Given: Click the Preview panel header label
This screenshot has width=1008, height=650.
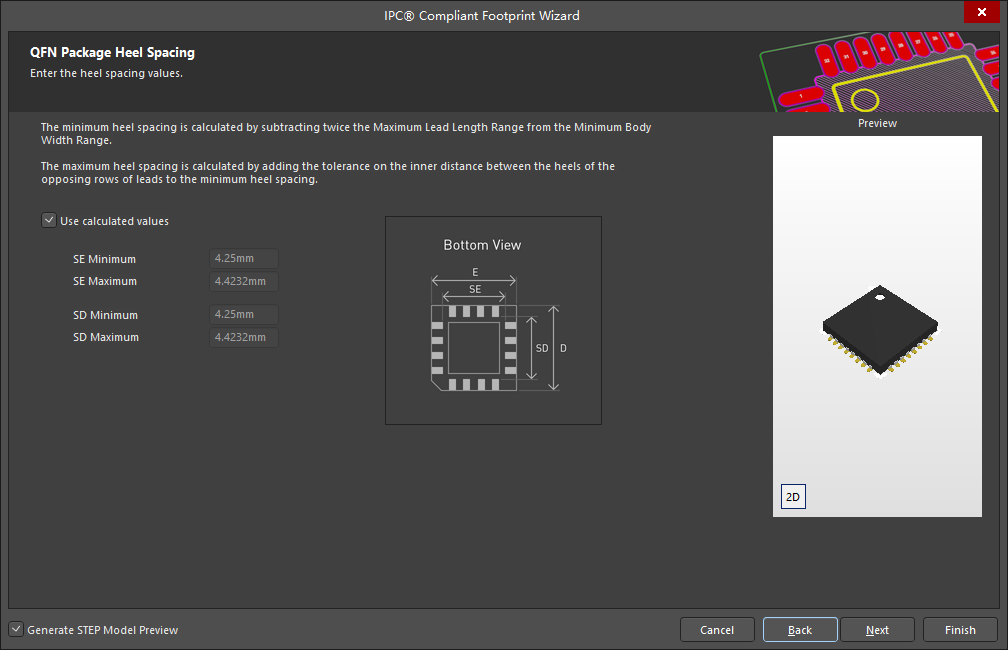Looking at the screenshot, I should (x=877, y=123).
